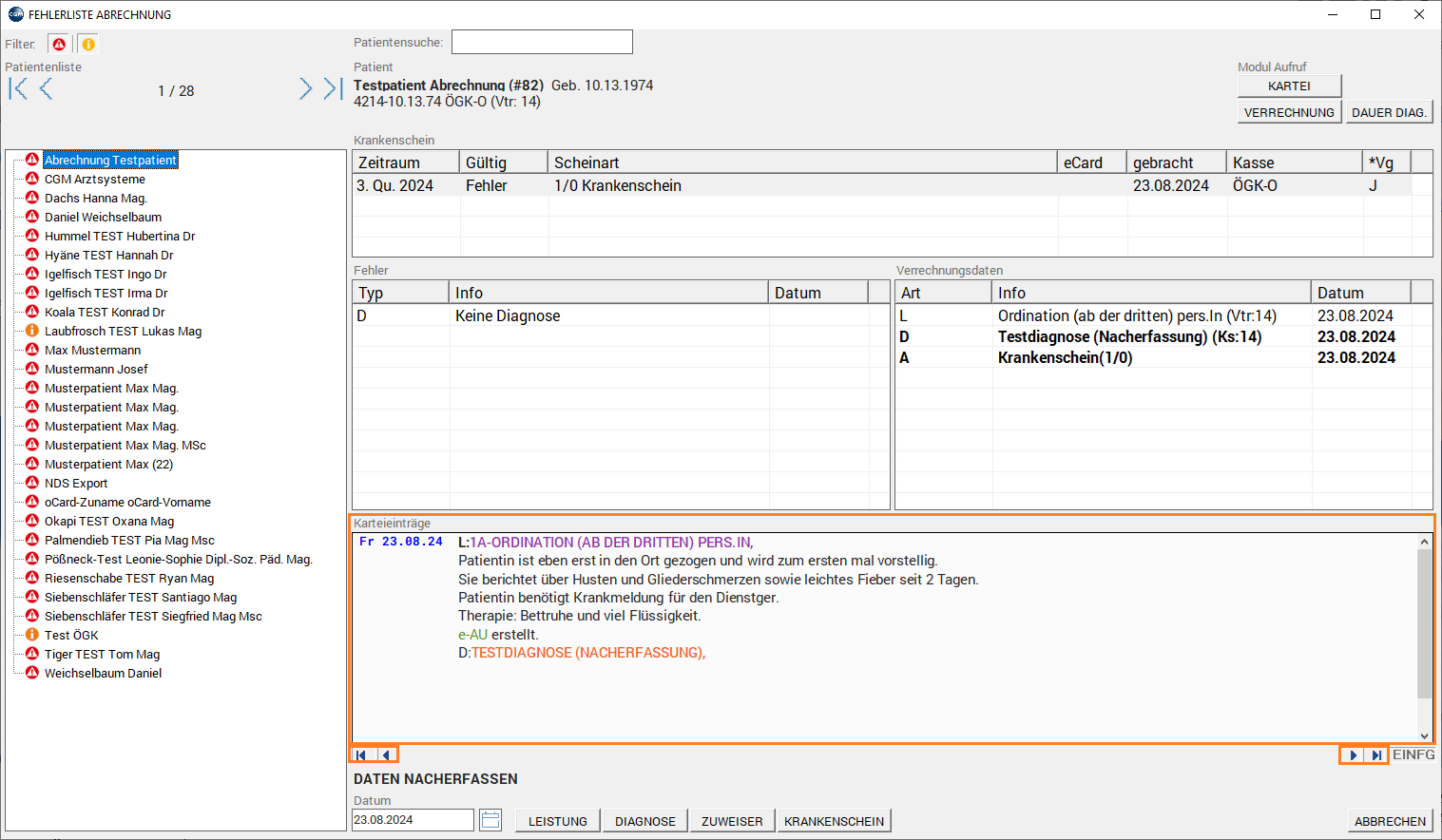Click the Patientensuche search field
This screenshot has width=1442, height=840.
tap(541, 42)
